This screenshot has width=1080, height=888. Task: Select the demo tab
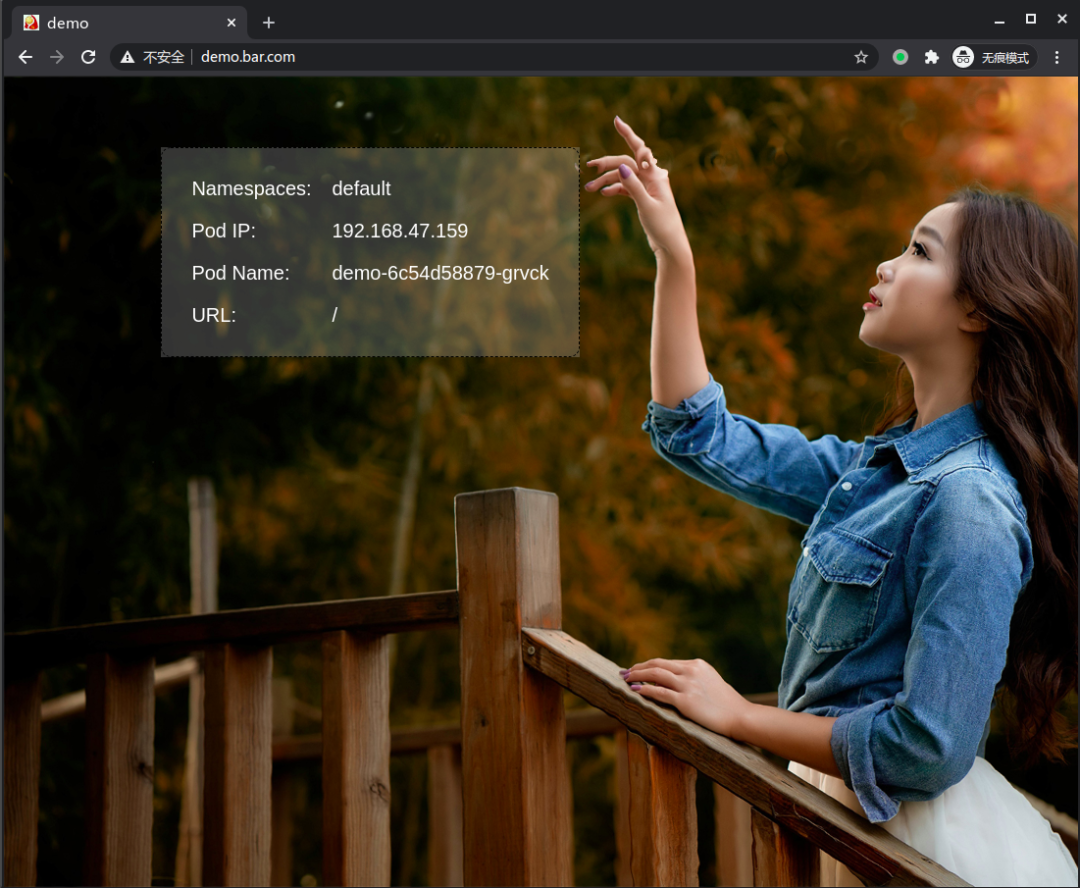[129, 23]
